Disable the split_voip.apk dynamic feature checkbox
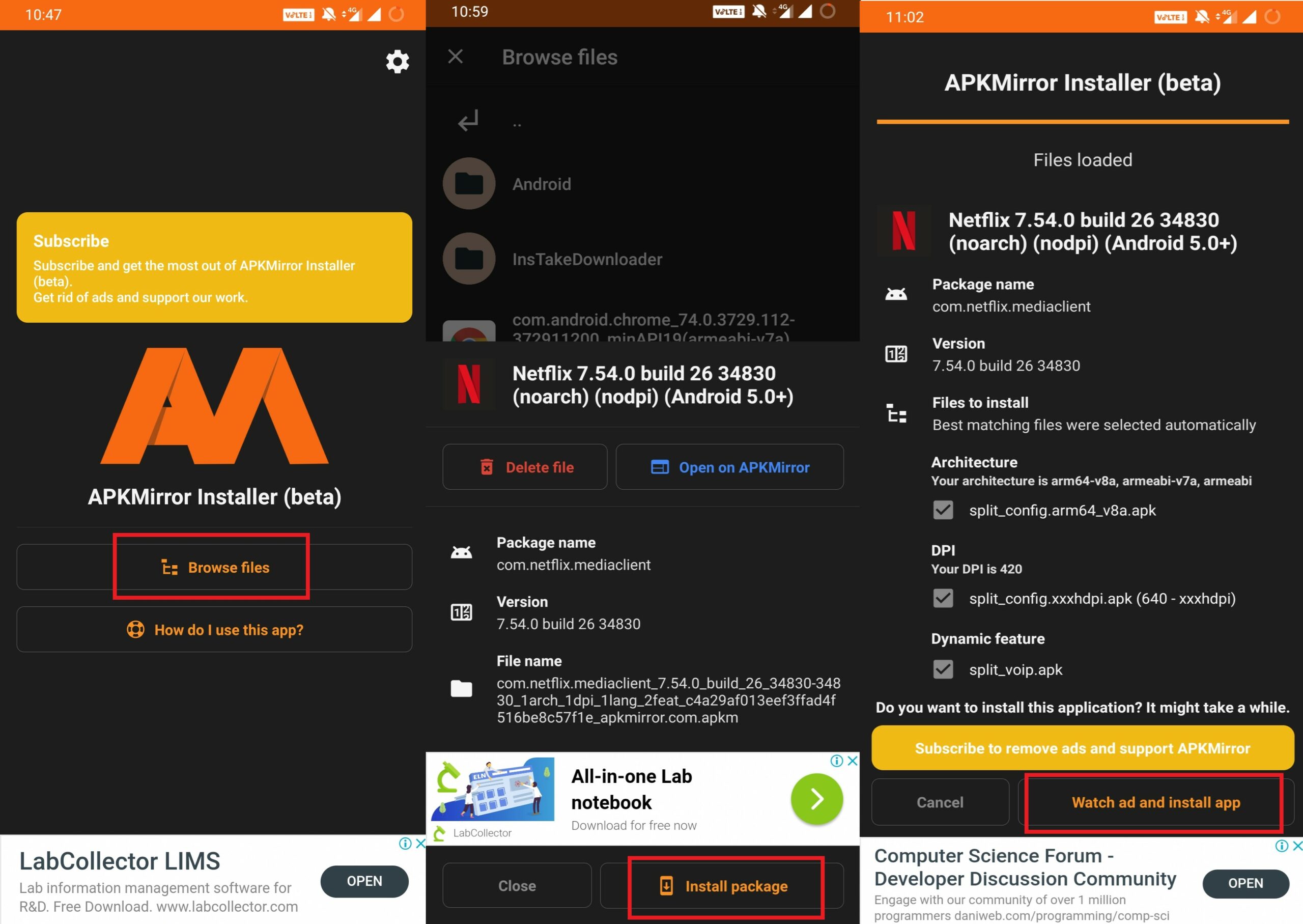 943,669
